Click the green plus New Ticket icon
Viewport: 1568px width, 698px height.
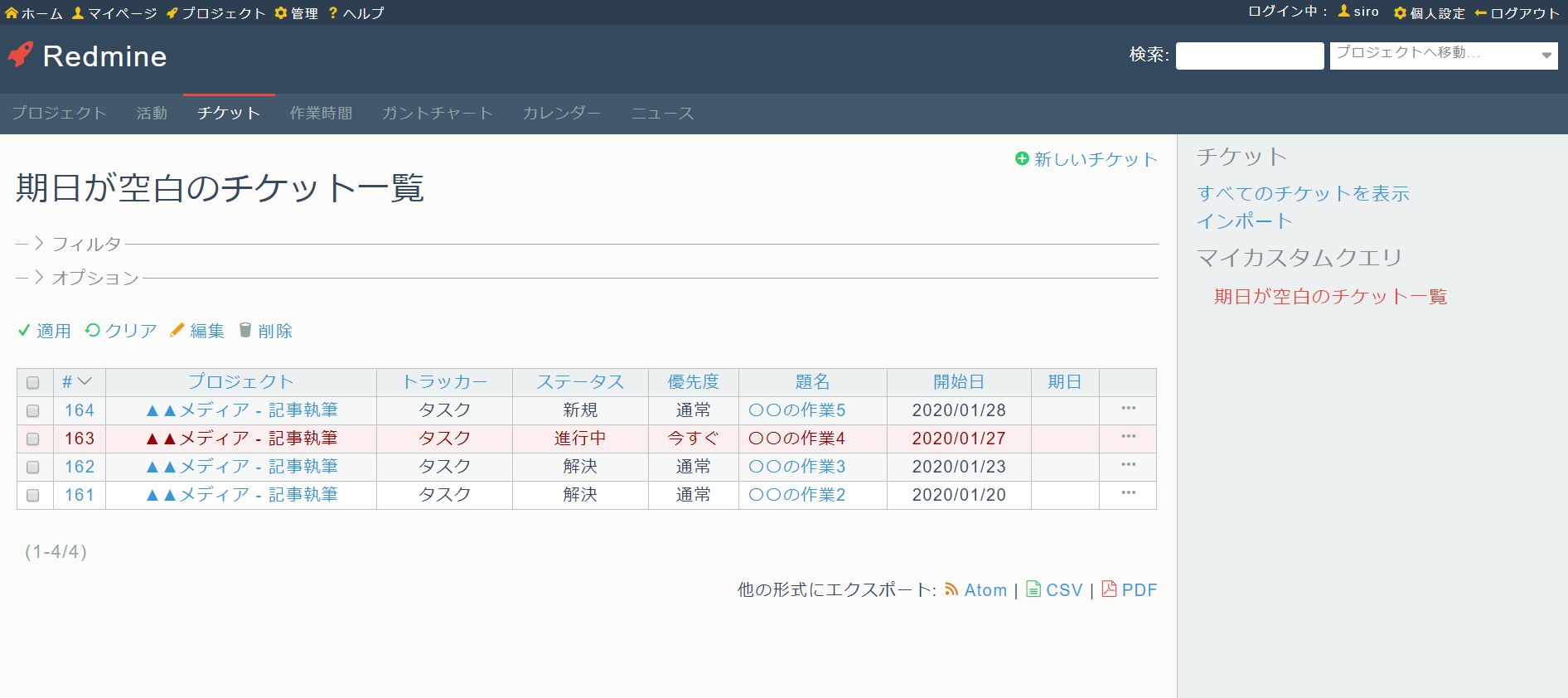(x=1022, y=158)
